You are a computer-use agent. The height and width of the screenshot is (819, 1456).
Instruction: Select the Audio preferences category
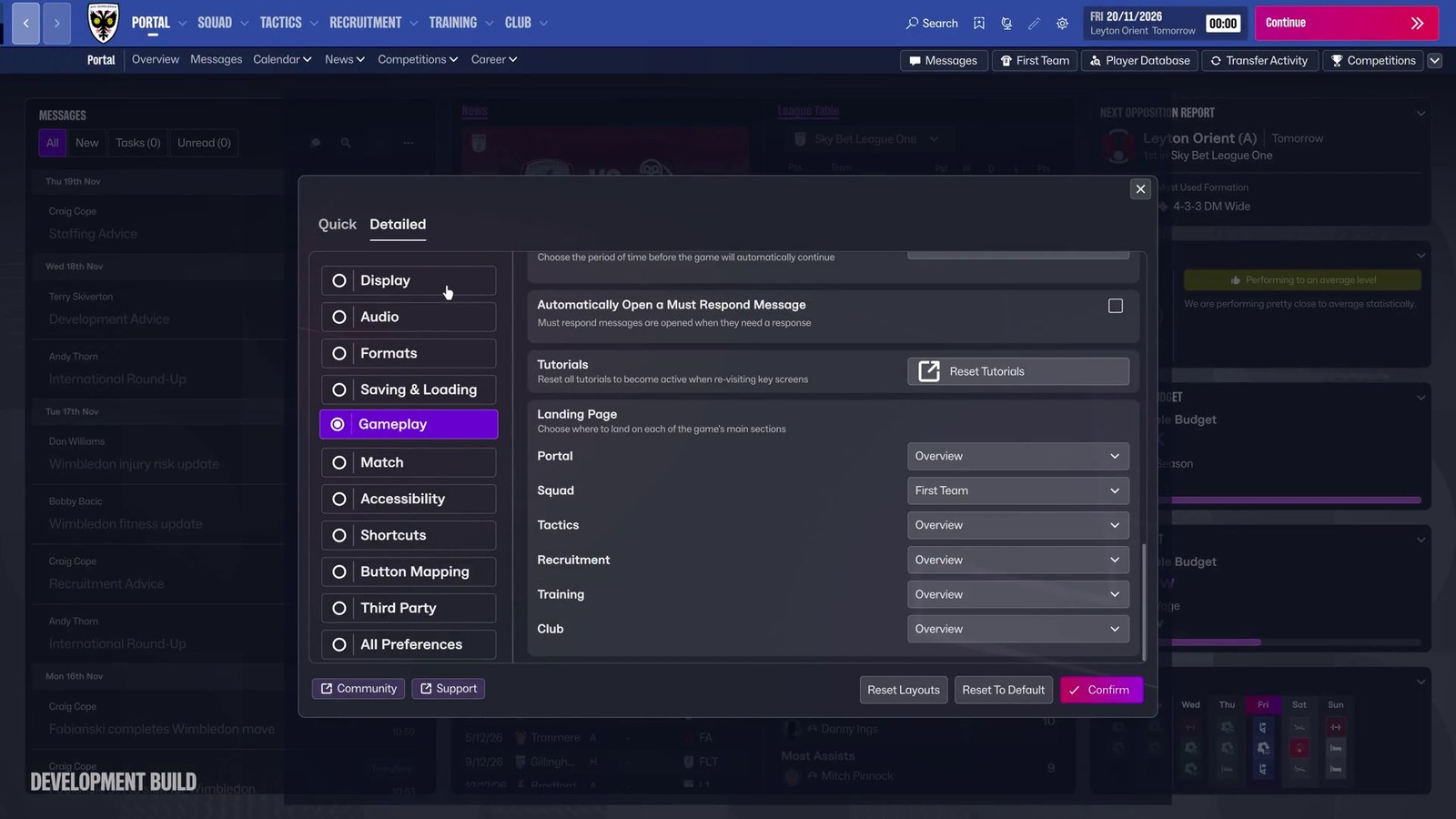409,317
